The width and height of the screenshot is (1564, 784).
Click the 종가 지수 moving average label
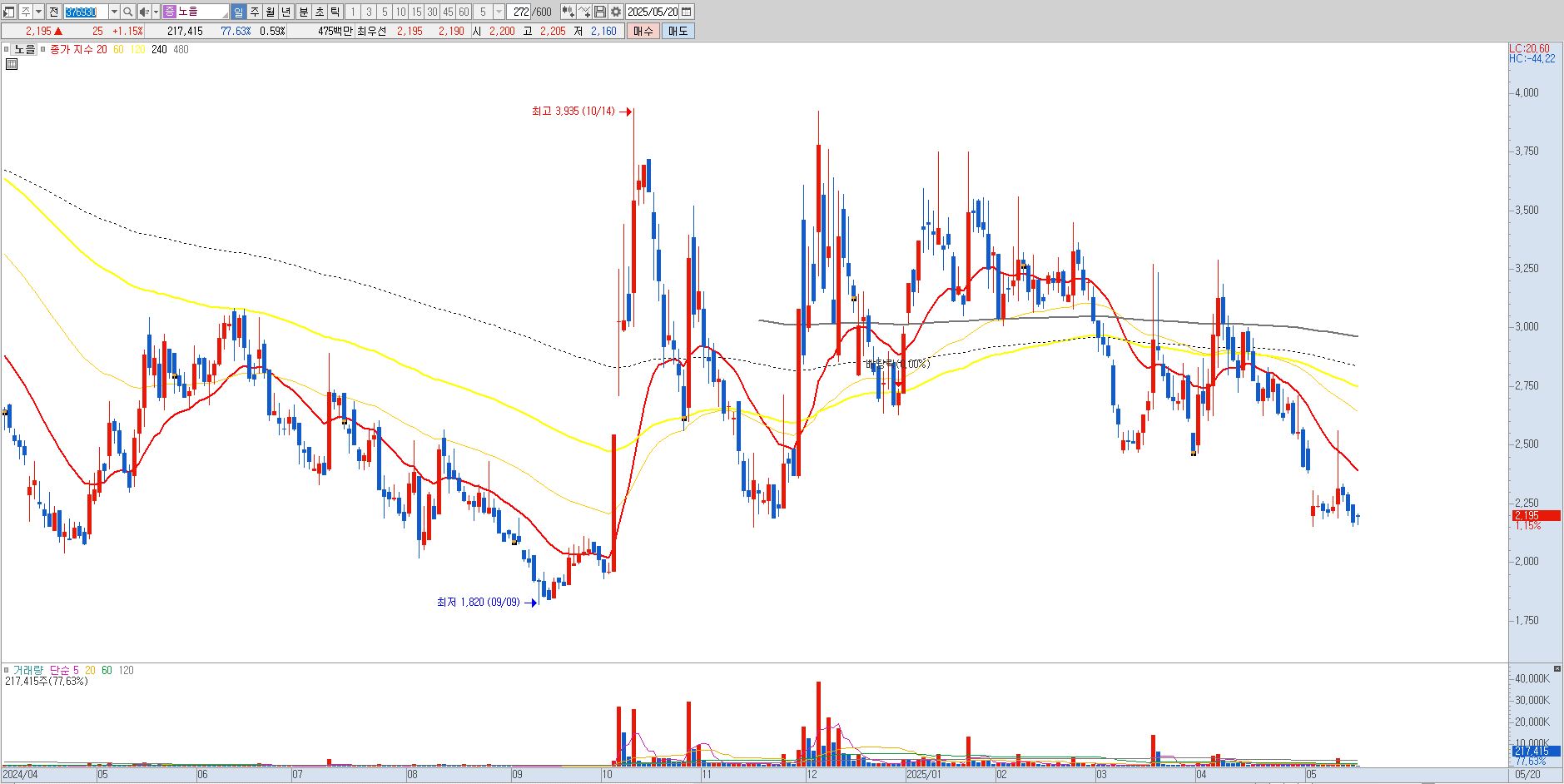coord(72,49)
